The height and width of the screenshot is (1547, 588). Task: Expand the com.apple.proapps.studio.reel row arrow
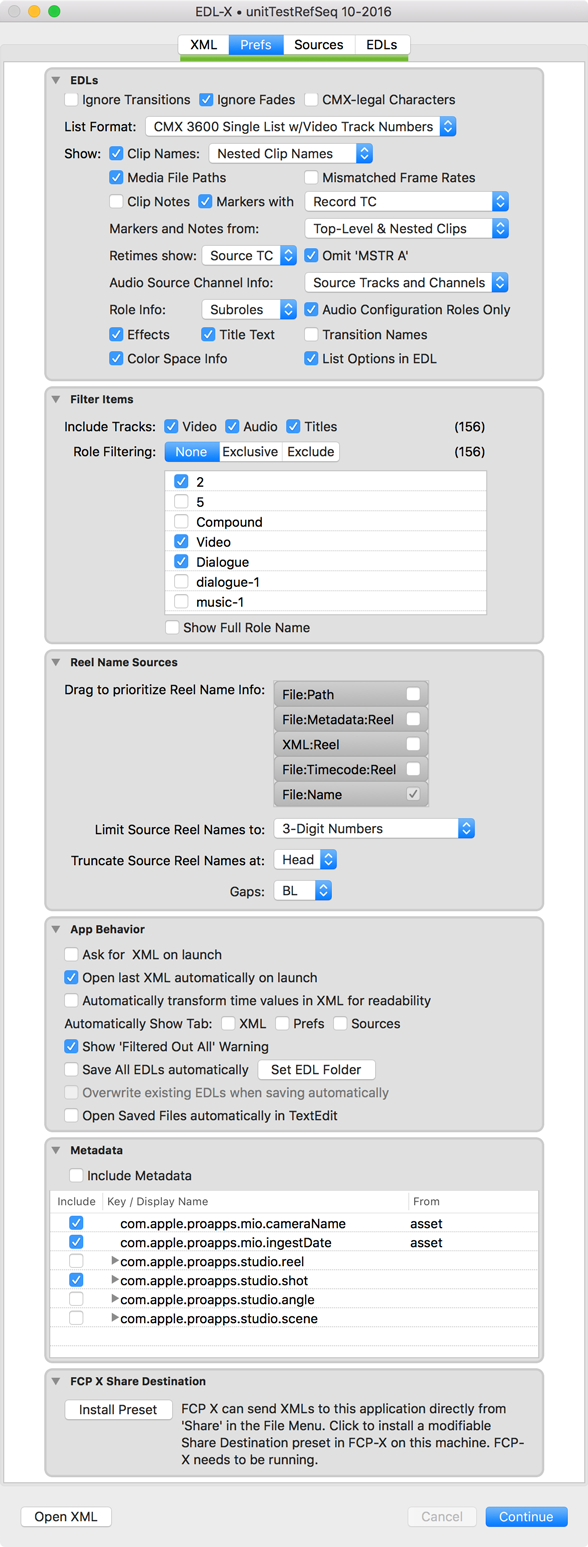click(115, 1261)
